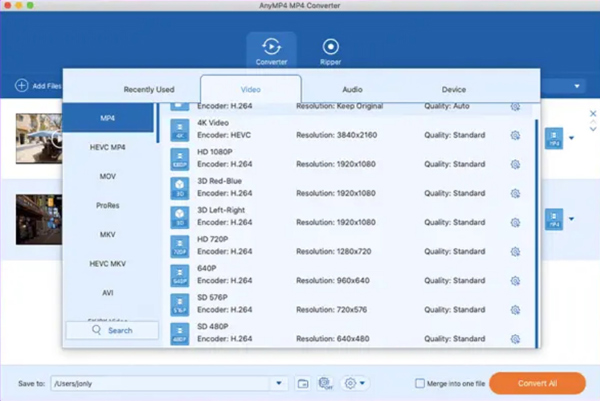Click Resolution: 960x640 text

[x=333, y=280]
